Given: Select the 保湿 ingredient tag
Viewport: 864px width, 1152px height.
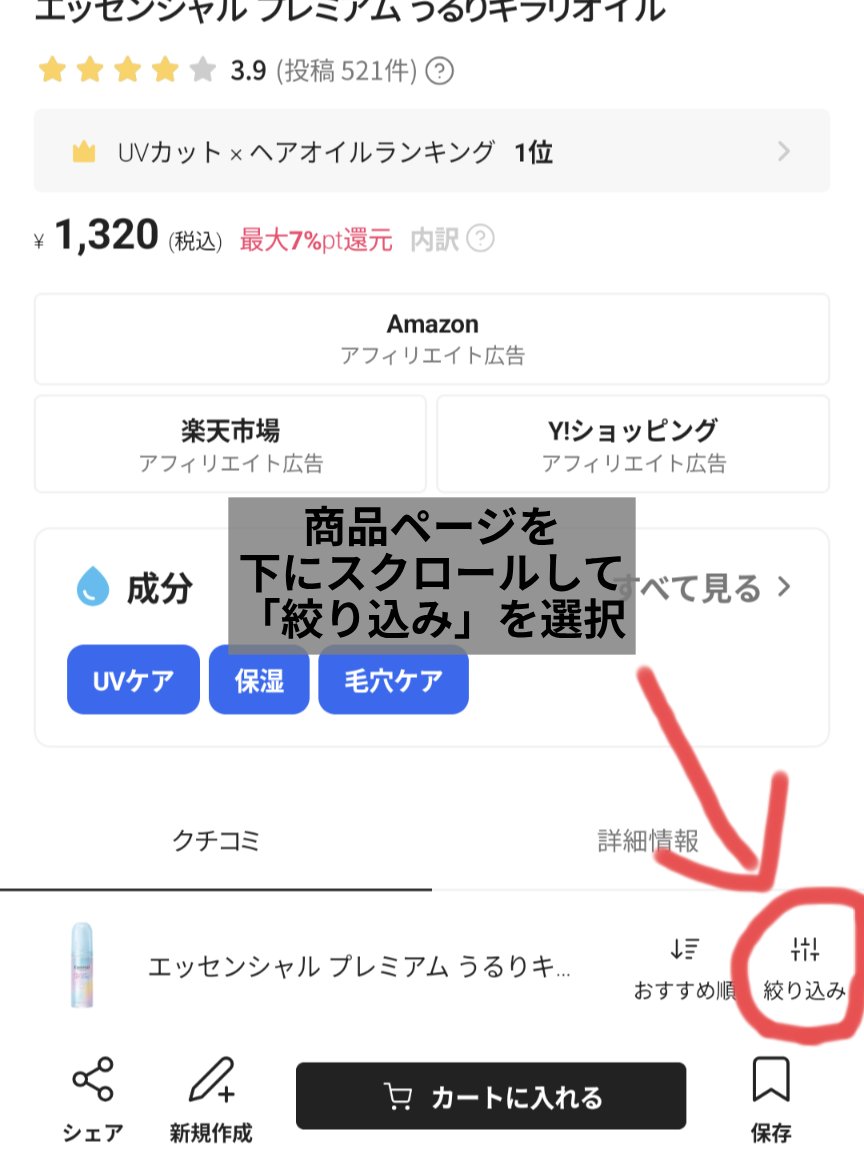Looking at the screenshot, I should 259,680.
